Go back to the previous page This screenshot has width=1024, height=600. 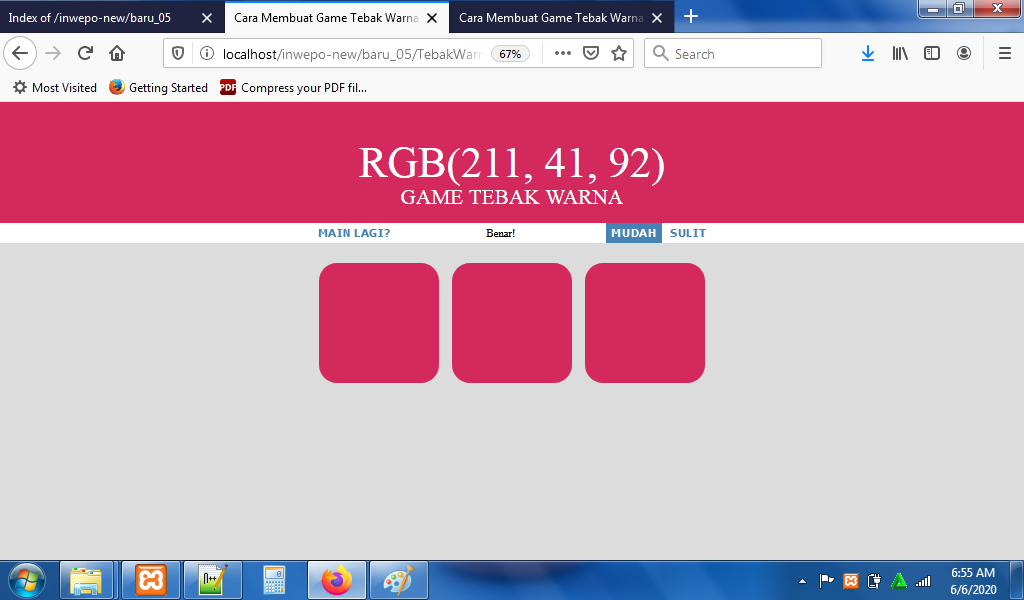20,54
